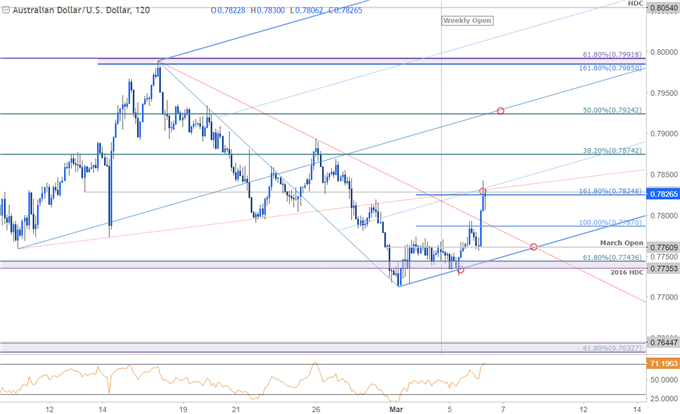Click the 50.0000 RSI axis label
This screenshot has height=414, width=680.
click(663, 380)
